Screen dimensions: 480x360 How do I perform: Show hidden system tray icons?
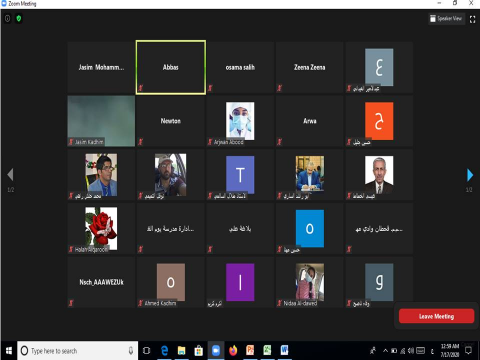tap(385, 351)
